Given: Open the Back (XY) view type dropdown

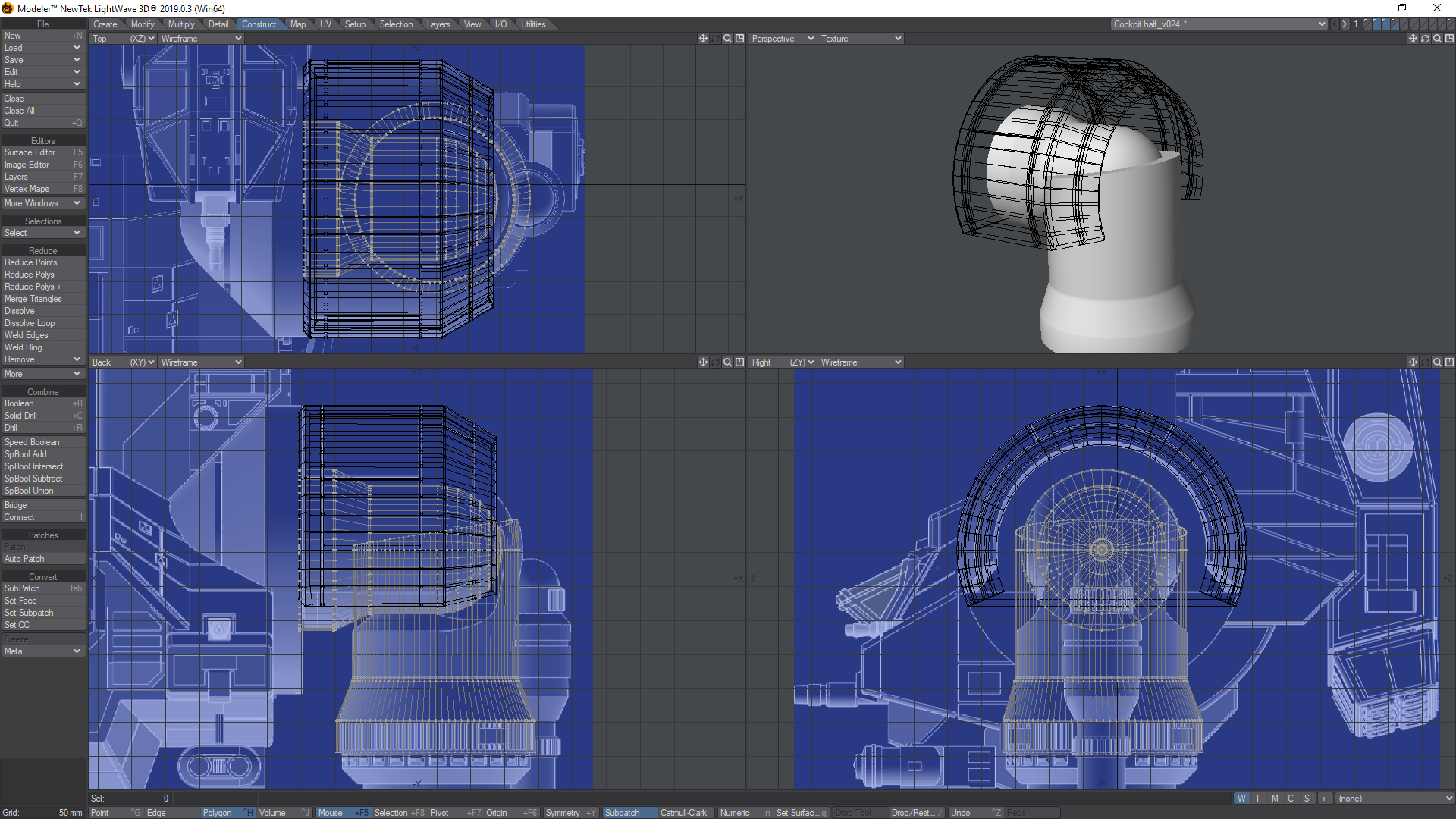Looking at the screenshot, I should pos(123,362).
